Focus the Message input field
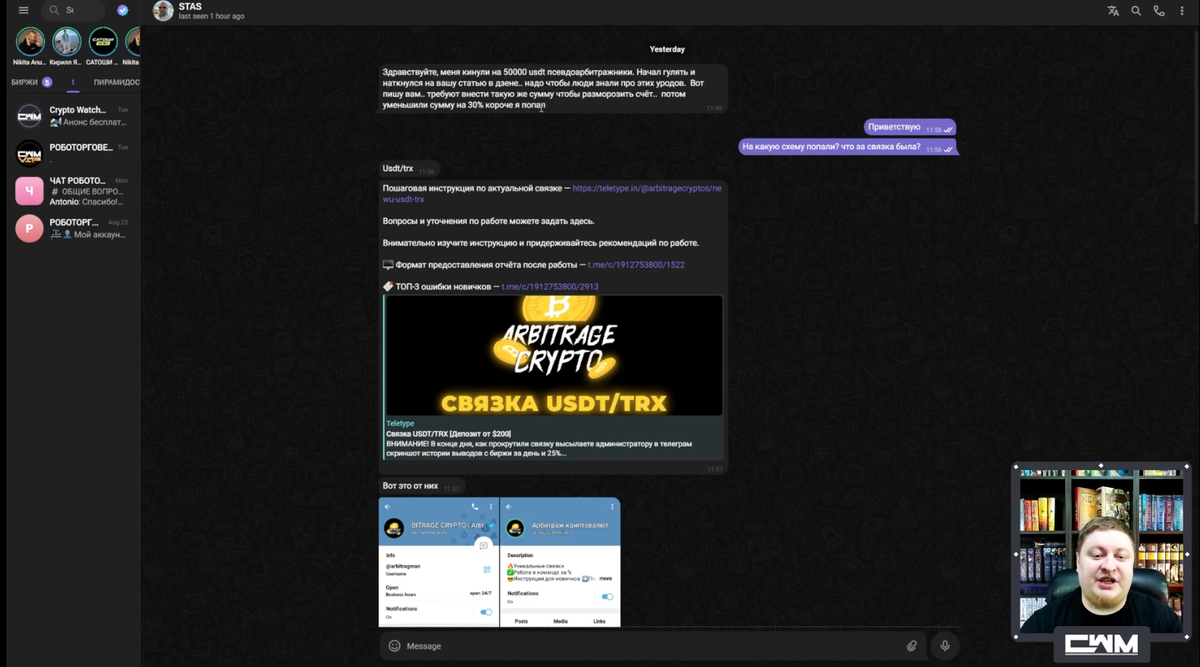Image resolution: width=1200 pixels, height=667 pixels. point(650,646)
